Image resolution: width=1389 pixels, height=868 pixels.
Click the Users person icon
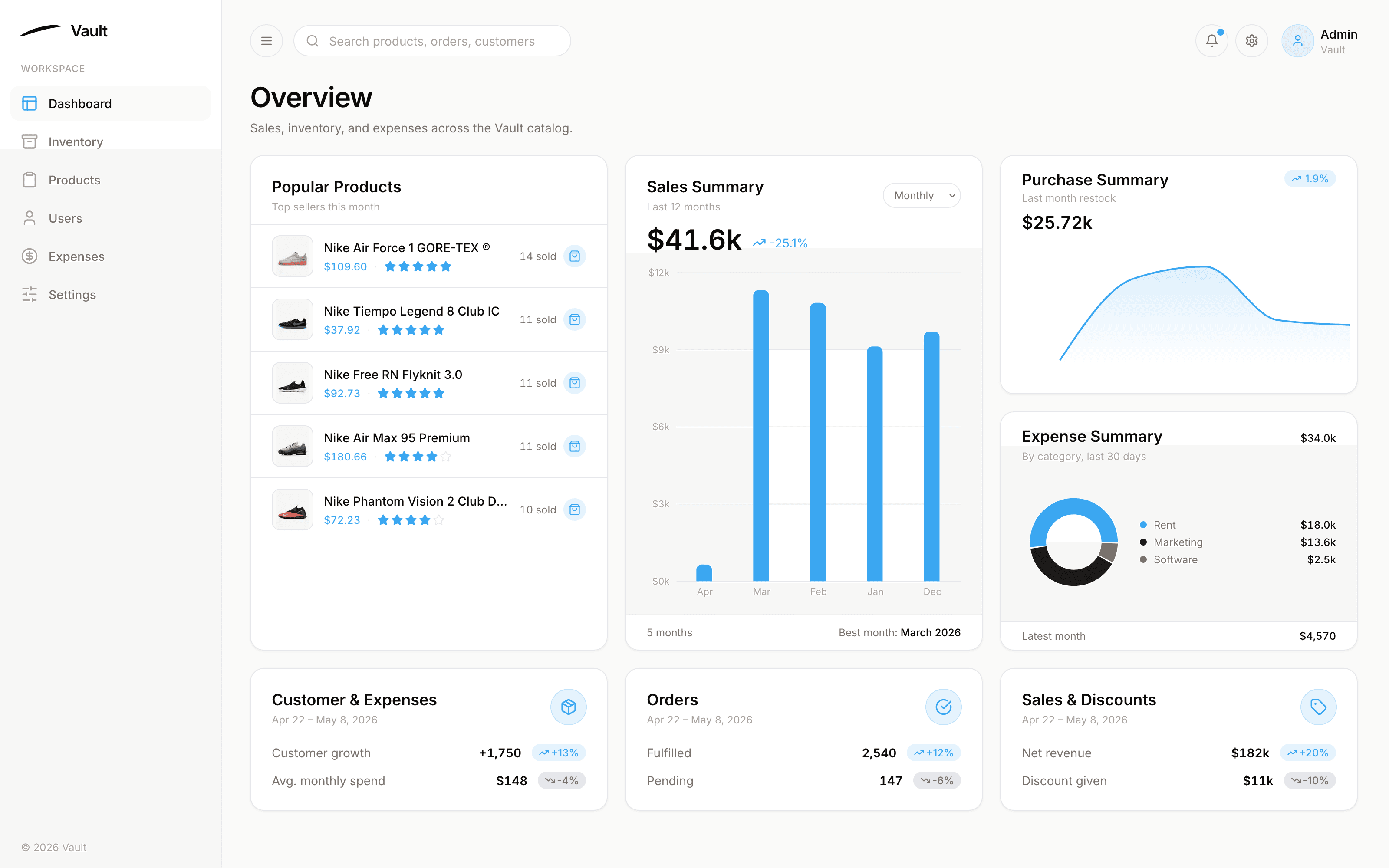(29, 218)
